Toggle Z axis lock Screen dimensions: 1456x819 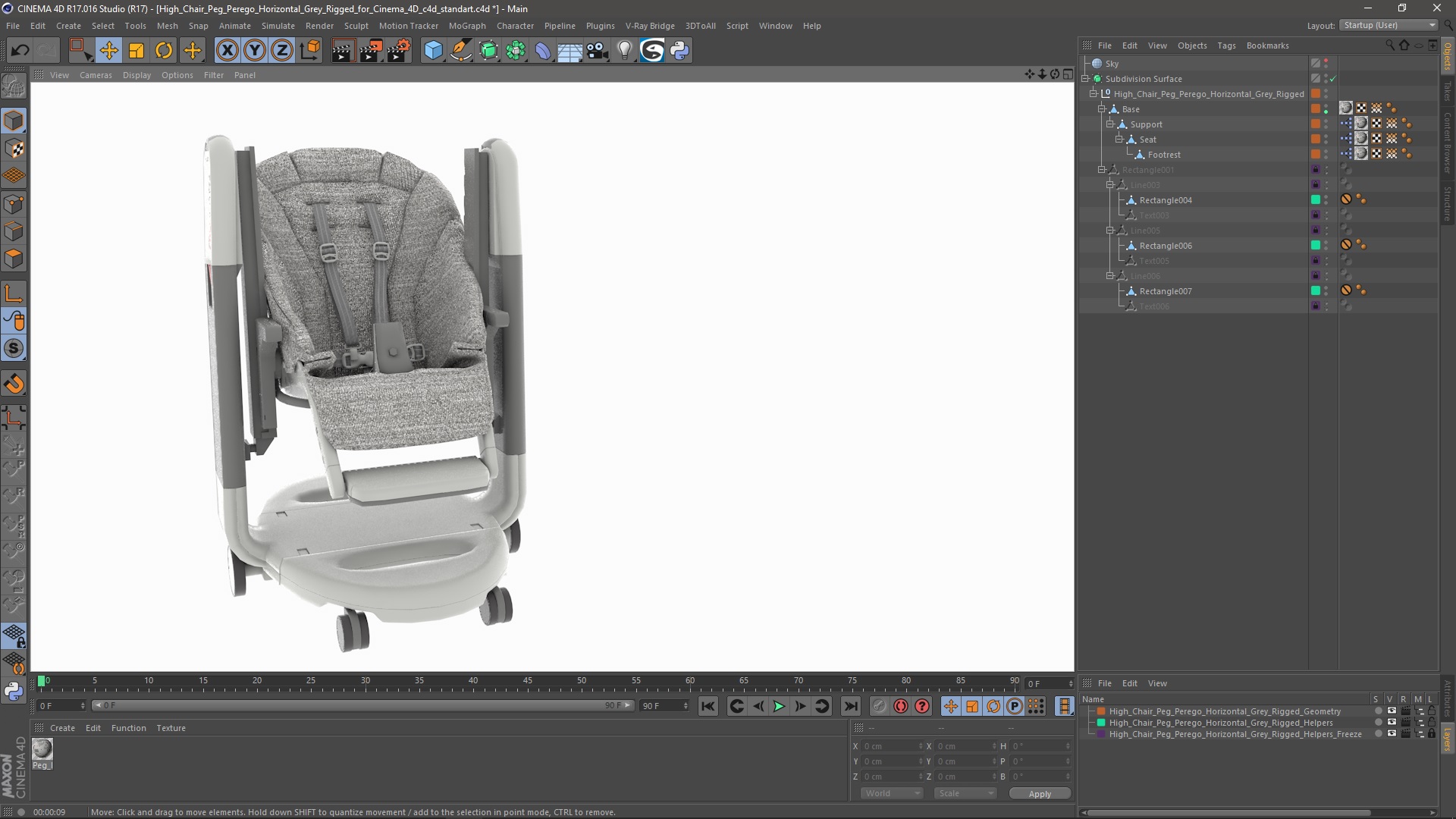282,51
